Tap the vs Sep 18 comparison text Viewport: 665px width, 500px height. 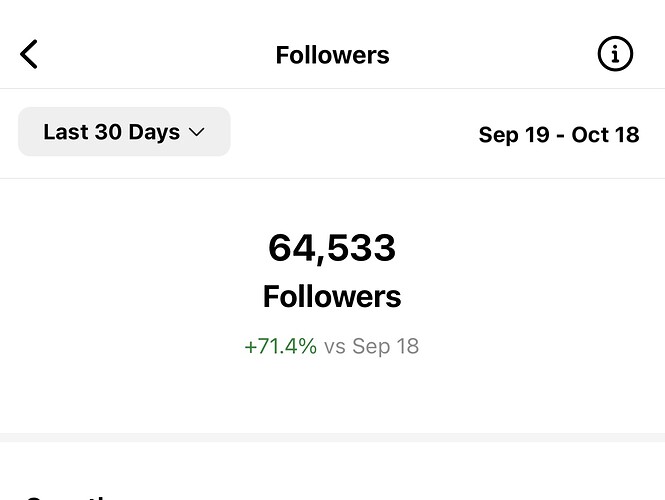[x=371, y=347]
